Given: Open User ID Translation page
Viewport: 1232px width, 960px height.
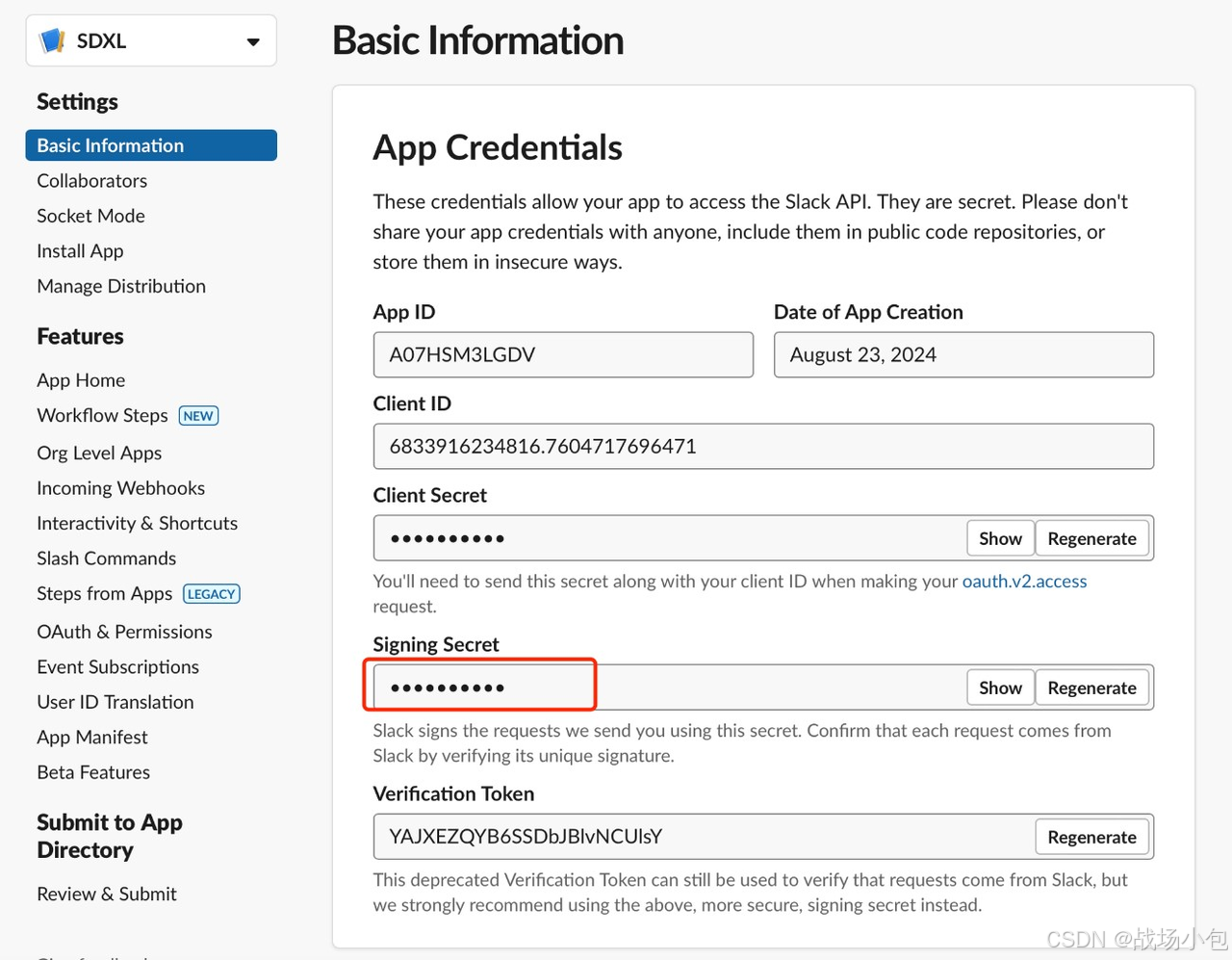Looking at the screenshot, I should tap(115, 702).
